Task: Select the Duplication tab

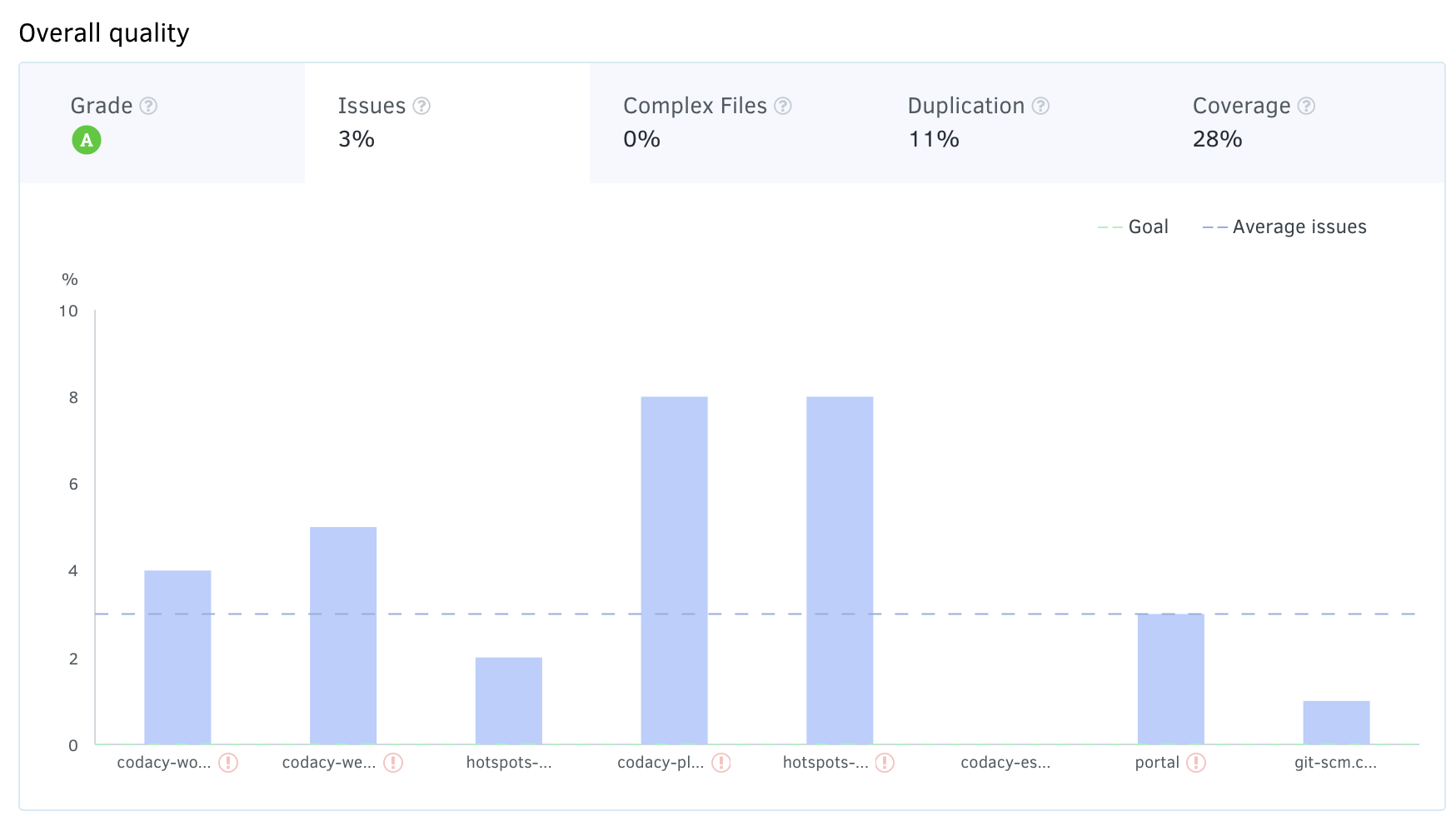Action: pos(1016,122)
